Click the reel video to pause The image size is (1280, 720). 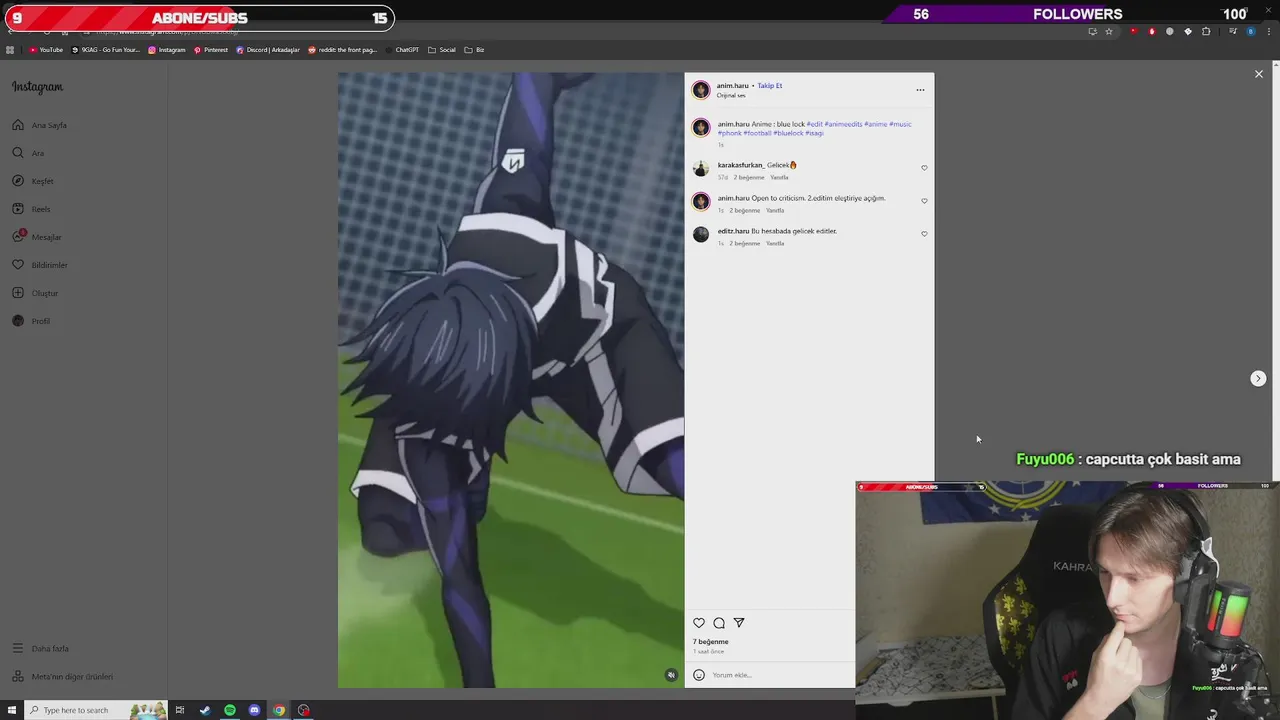tap(511, 380)
